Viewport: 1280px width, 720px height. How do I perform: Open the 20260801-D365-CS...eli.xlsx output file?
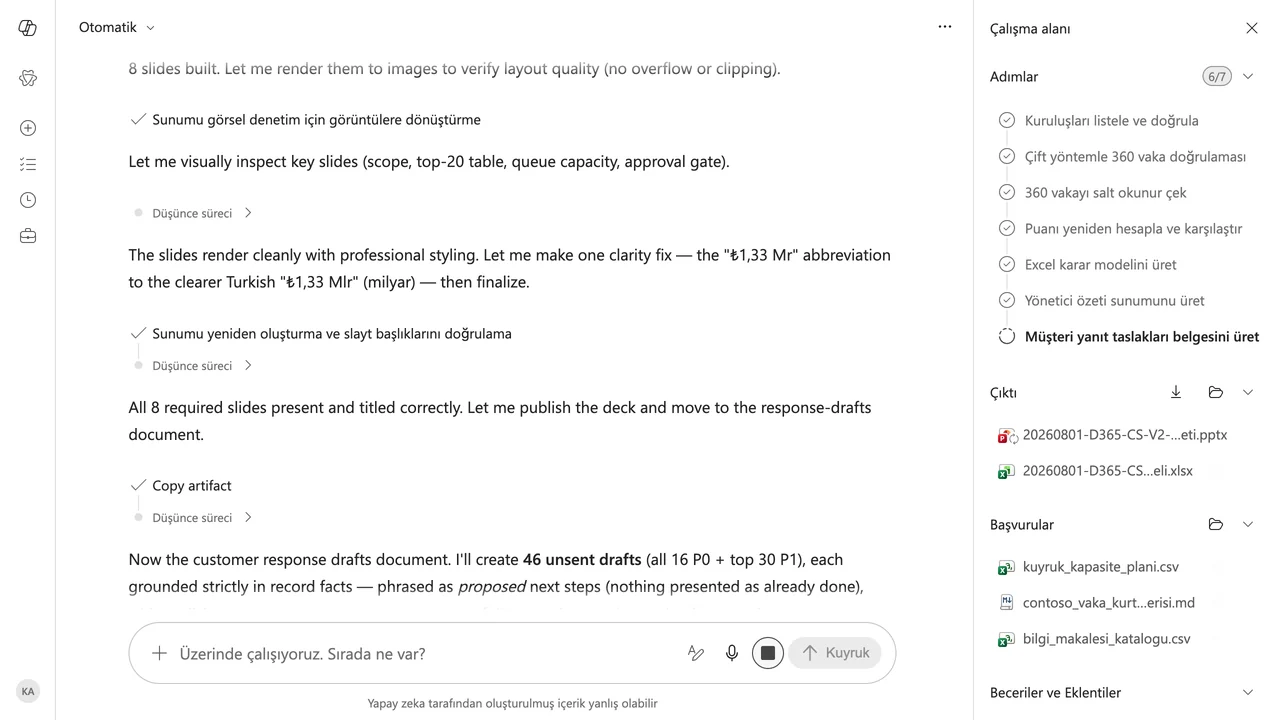[x=1097, y=471]
